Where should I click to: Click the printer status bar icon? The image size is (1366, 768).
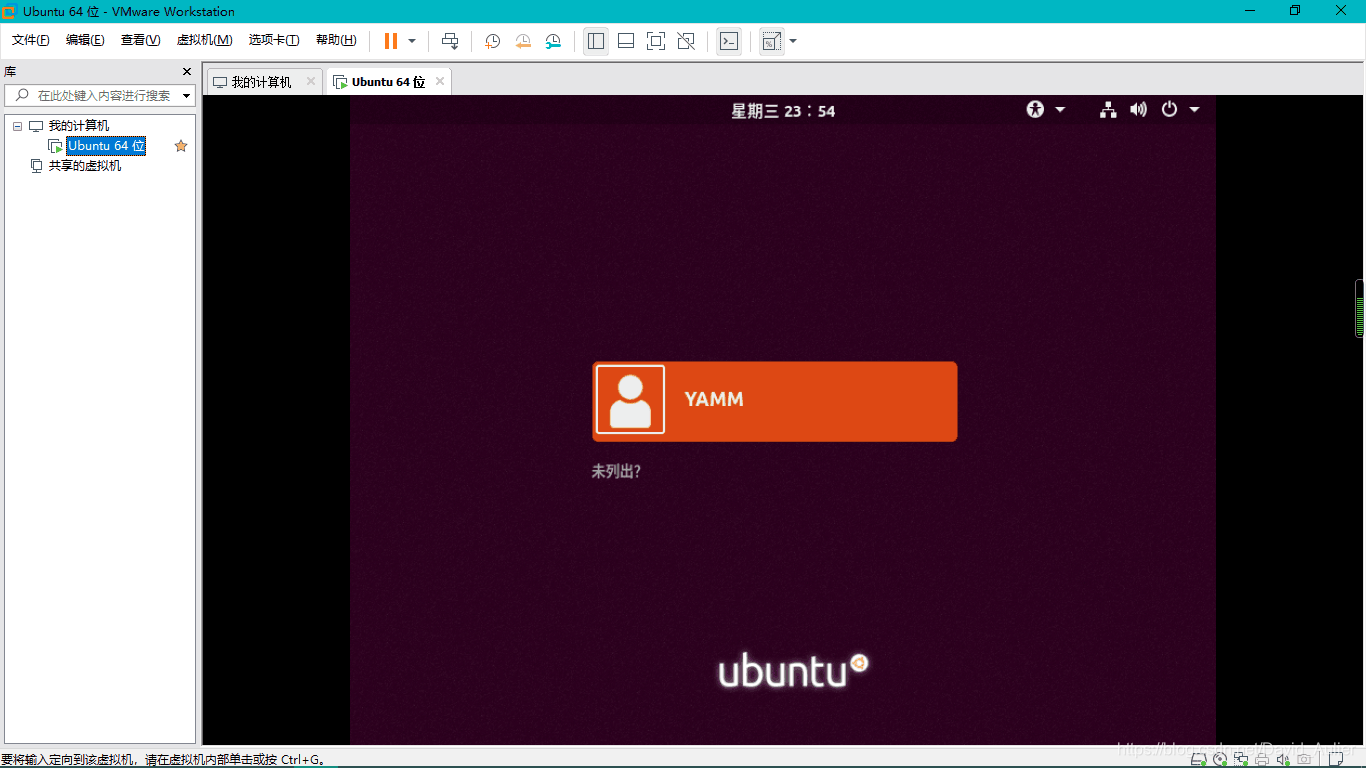coord(1262,759)
